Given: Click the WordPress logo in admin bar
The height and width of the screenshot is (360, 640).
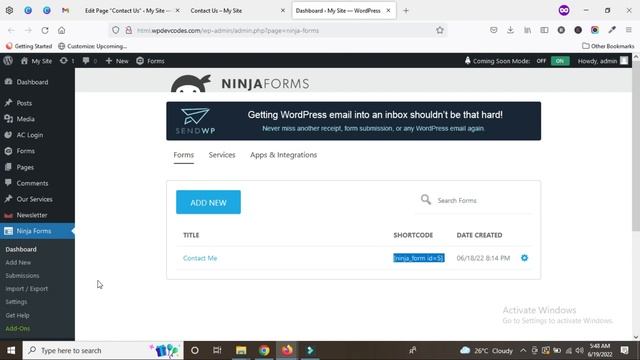Looking at the screenshot, I should (x=8, y=61).
